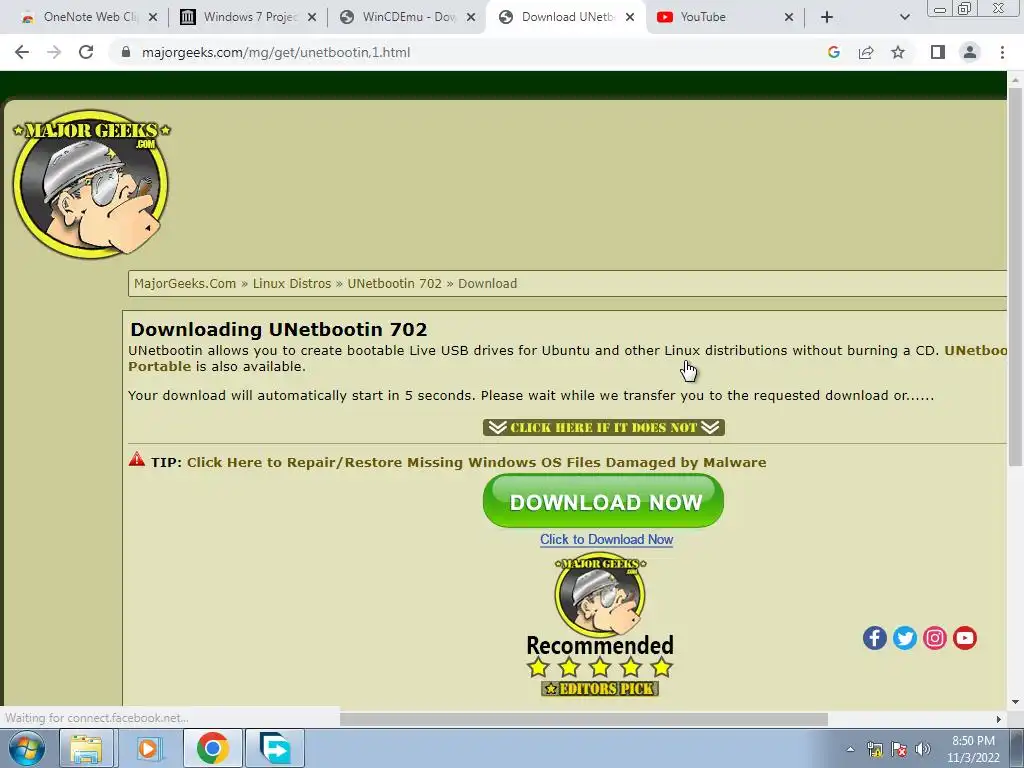Open the Repair/Restore Windows OS Files tip link

(477, 462)
